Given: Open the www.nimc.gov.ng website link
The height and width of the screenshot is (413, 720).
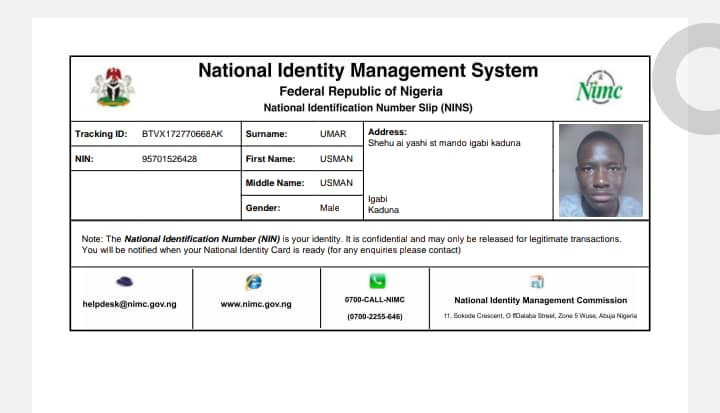Looking at the screenshot, I should pos(256,304).
